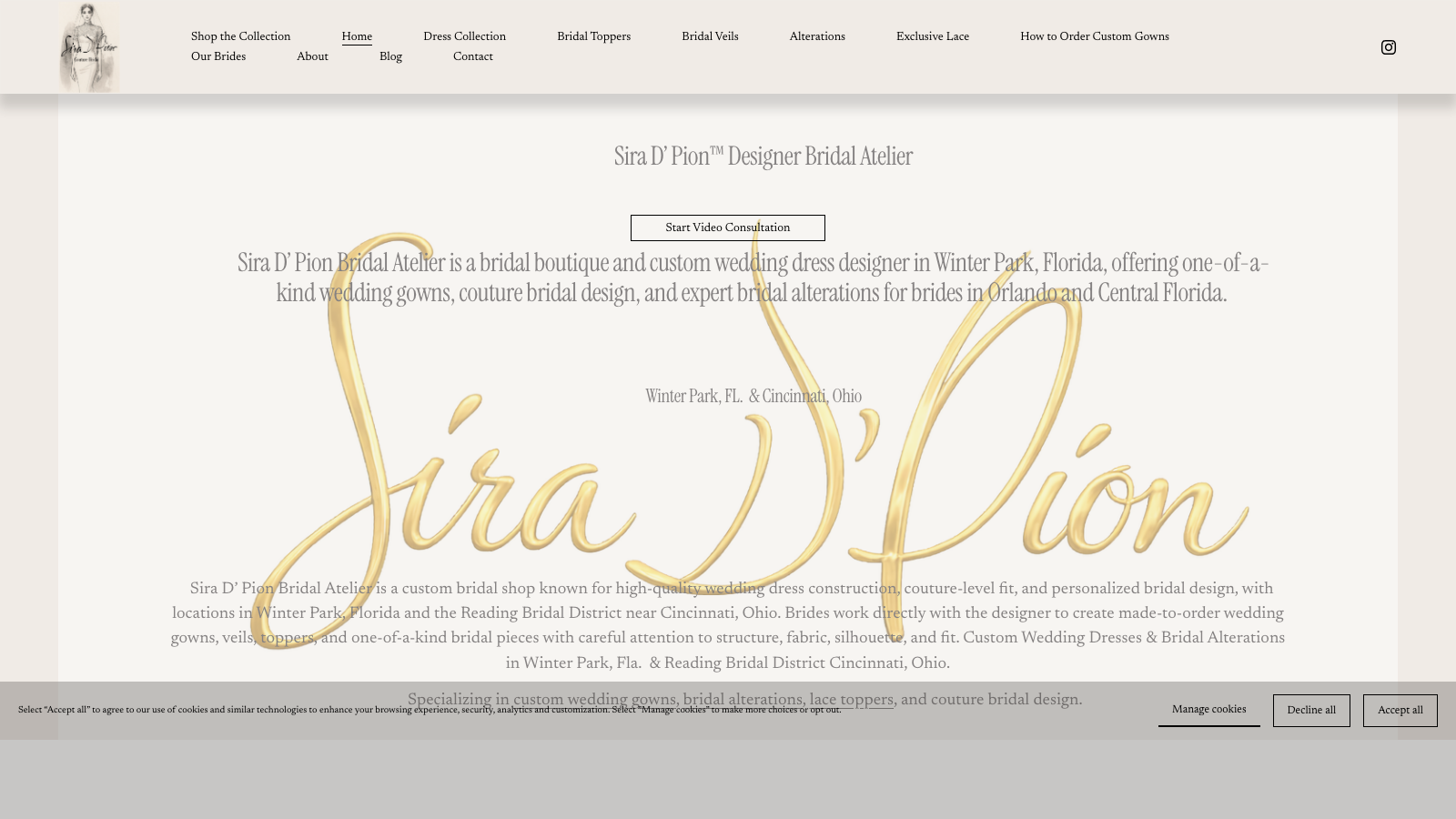This screenshot has width=1456, height=819.
Task: Open Dress Collection page
Action: [x=464, y=37]
